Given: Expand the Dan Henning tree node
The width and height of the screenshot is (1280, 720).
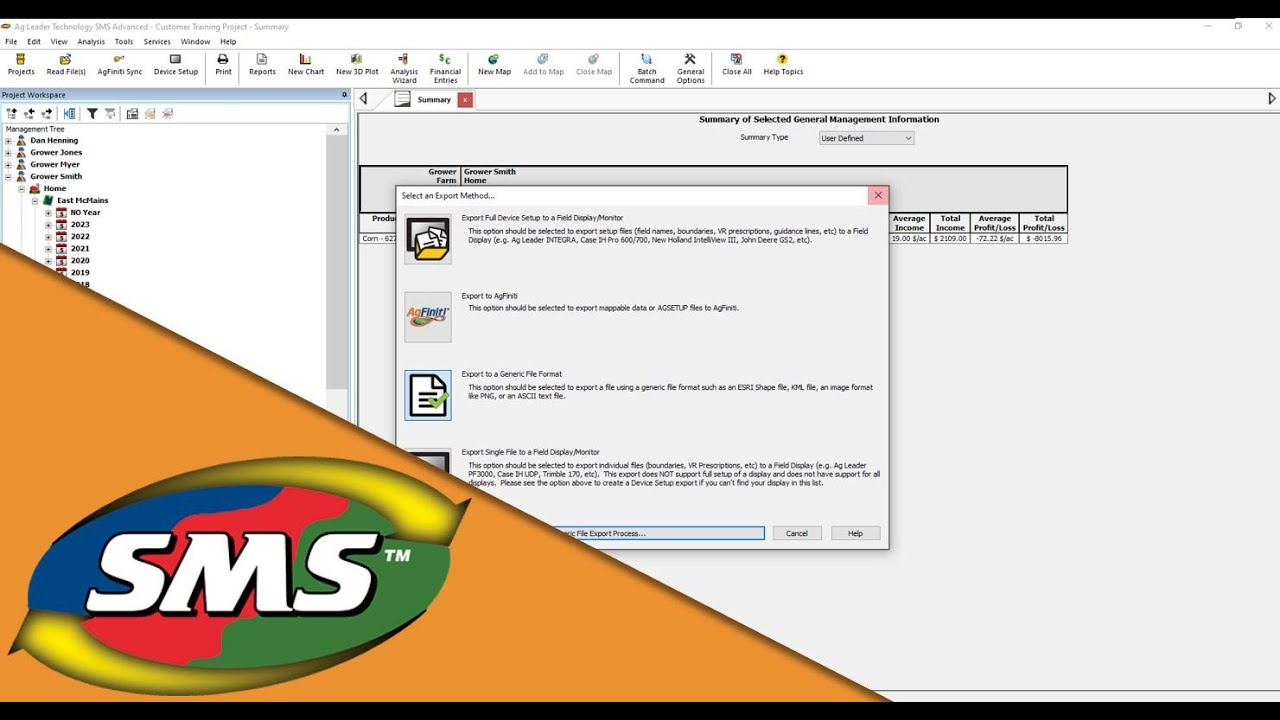Looking at the screenshot, I should point(8,141).
